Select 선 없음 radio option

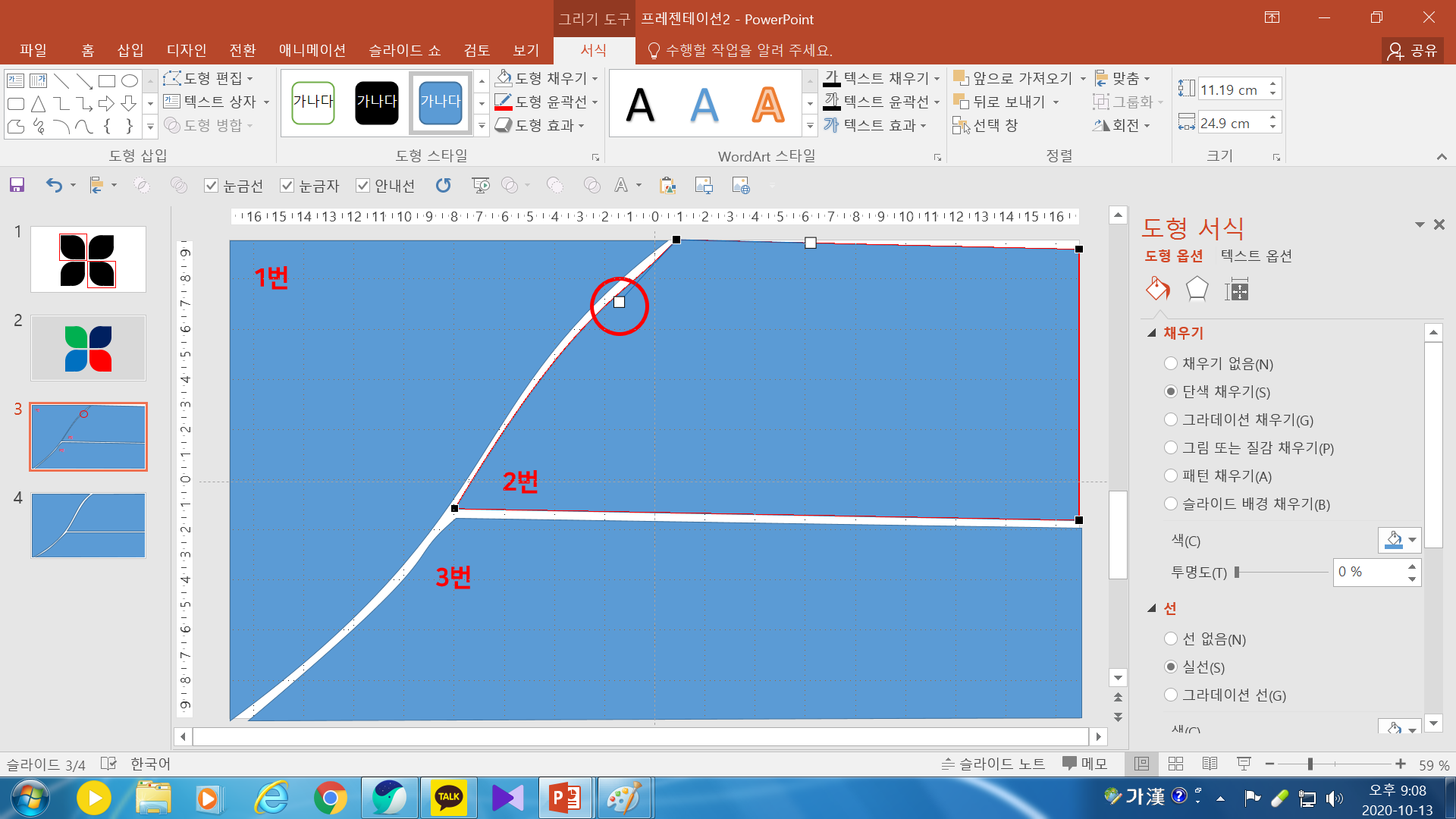tap(1171, 639)
